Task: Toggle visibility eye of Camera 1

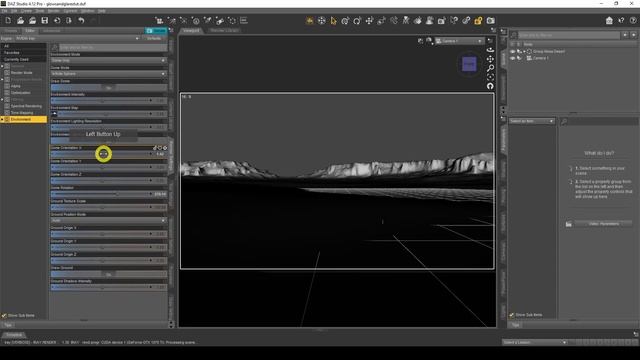Action: click(512, 58)
